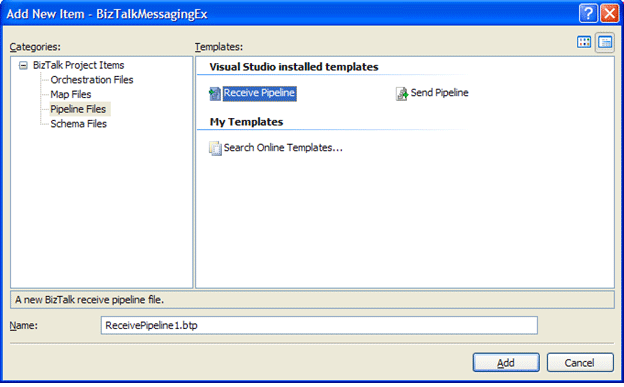Select the Send Pipeline template icon

(x=402, y=94)
